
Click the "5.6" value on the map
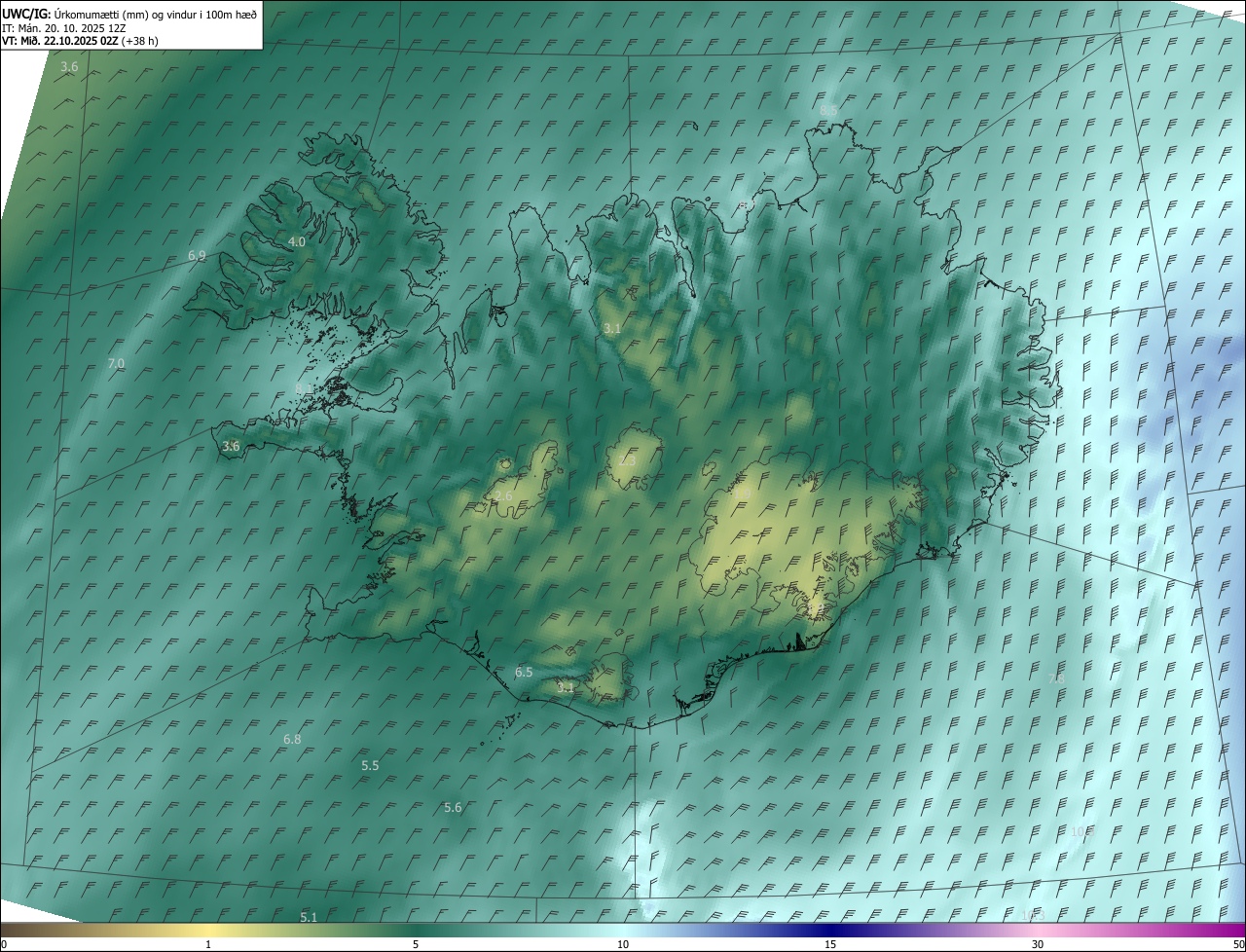tap(453, 808)
